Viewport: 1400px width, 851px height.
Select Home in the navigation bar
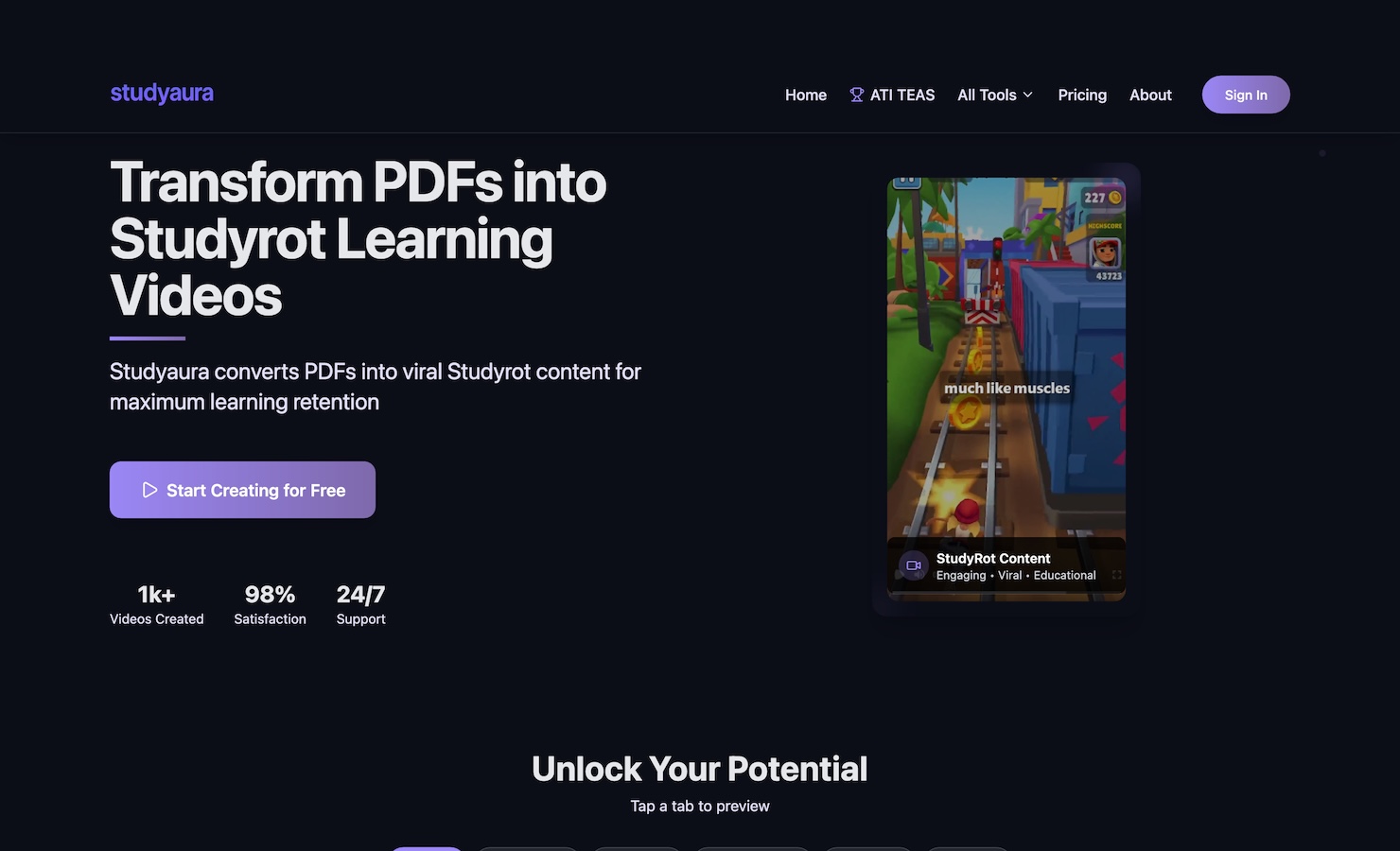point(805,95)
